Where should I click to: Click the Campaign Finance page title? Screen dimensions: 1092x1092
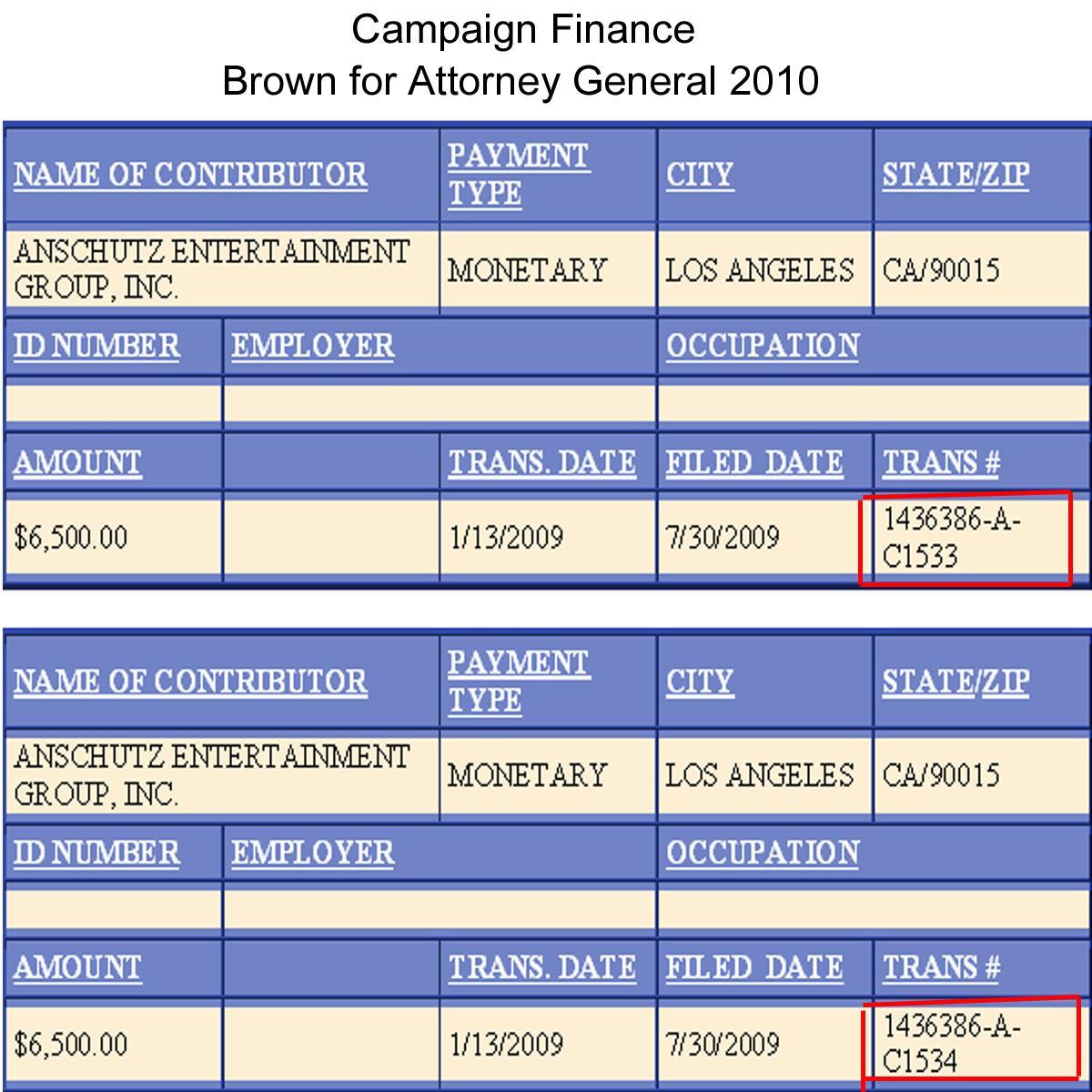point(522,29)
